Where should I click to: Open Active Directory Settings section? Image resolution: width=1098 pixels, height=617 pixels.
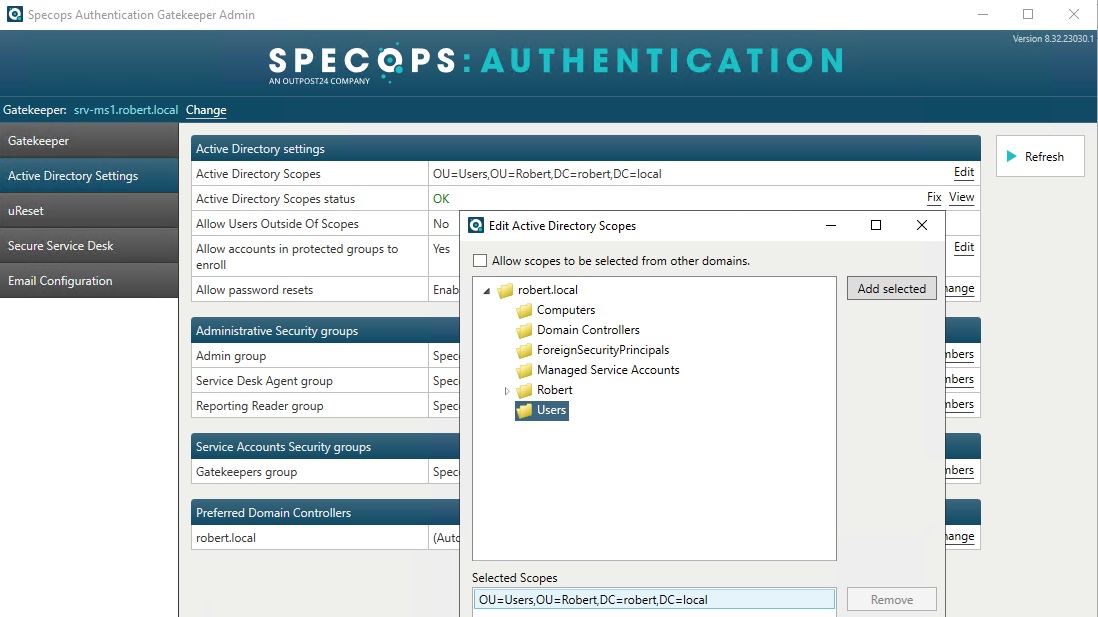(x=89, y=176)
